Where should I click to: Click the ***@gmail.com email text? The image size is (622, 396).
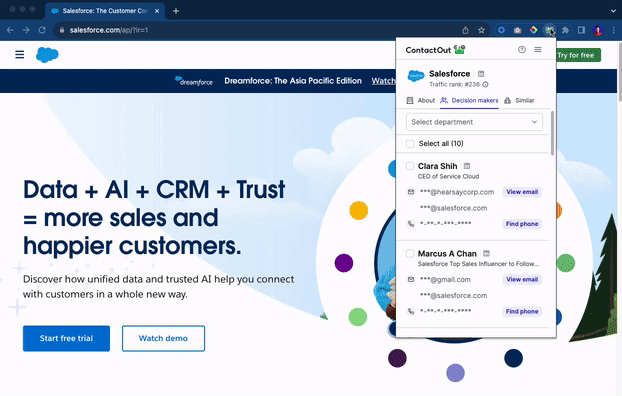[x=445, y=280]
